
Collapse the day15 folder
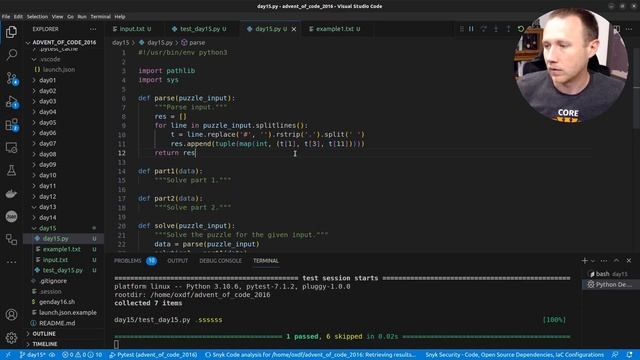click(47, 228)
